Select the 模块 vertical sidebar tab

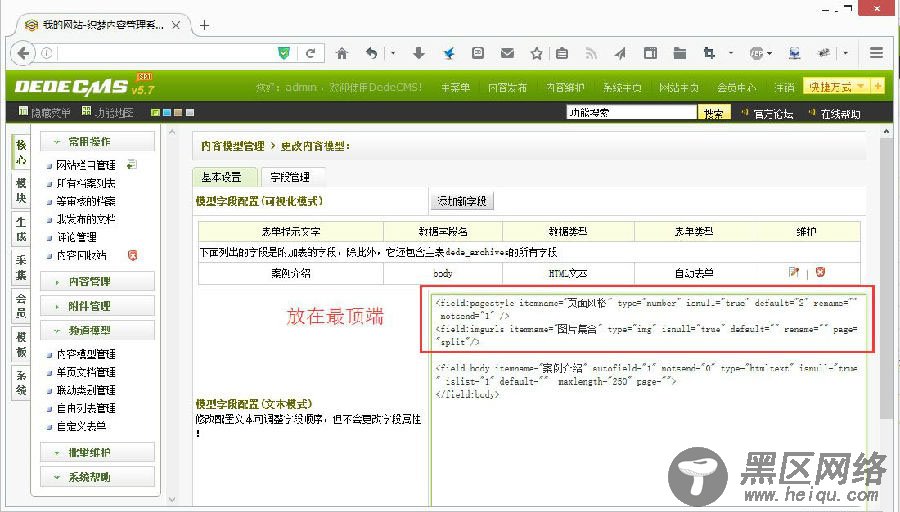[21, 191]
